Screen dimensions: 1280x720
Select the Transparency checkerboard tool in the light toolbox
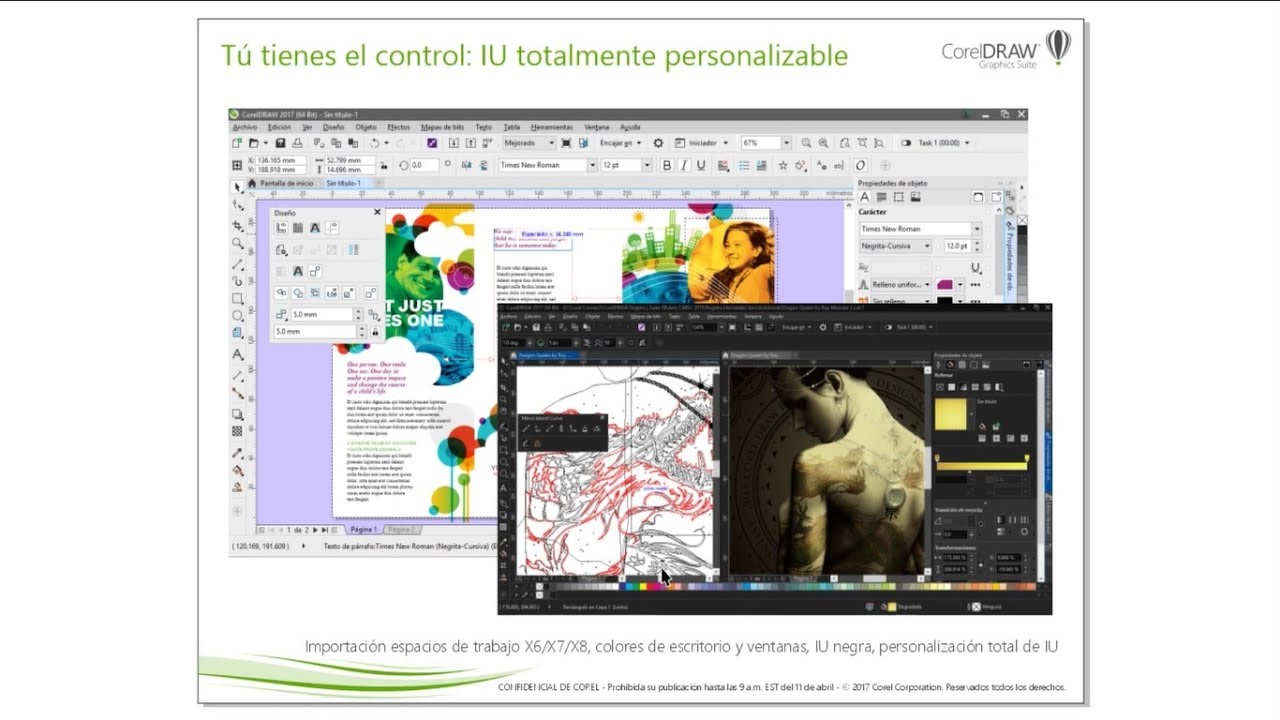coord(238,431)
